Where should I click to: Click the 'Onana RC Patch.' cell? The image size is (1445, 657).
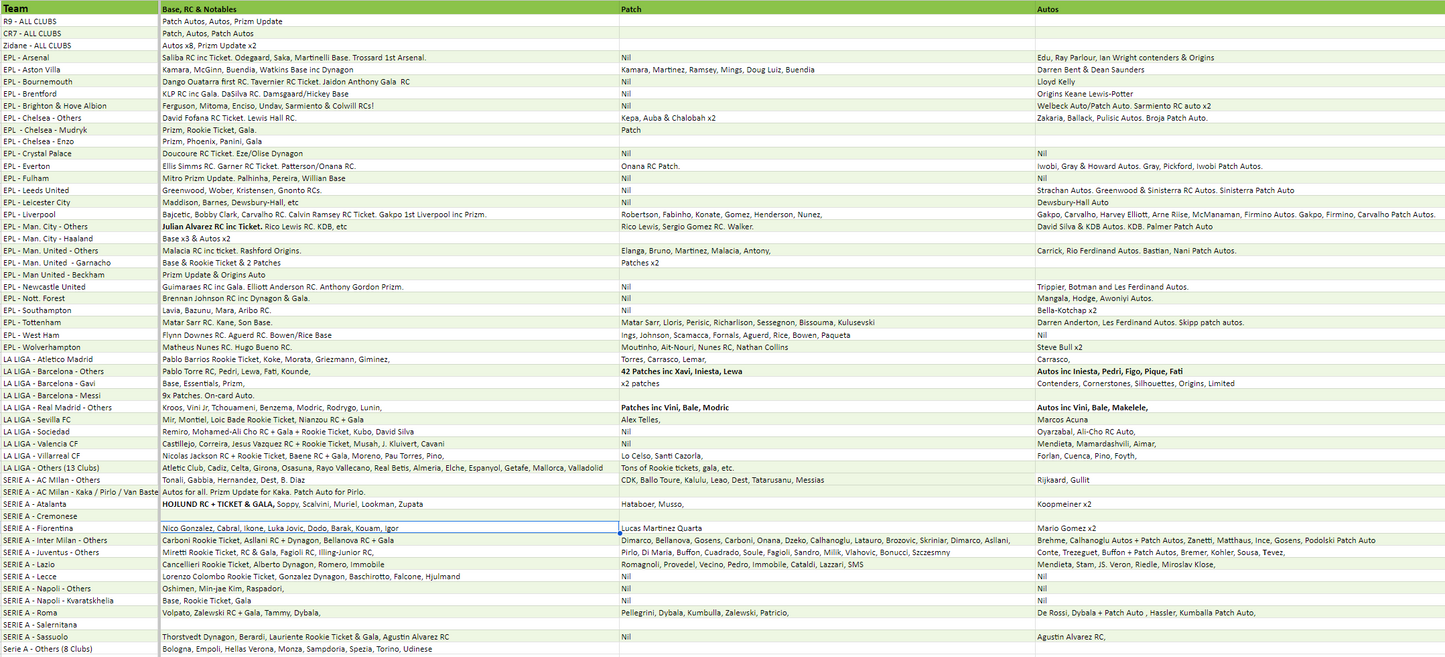pos(826,166)
